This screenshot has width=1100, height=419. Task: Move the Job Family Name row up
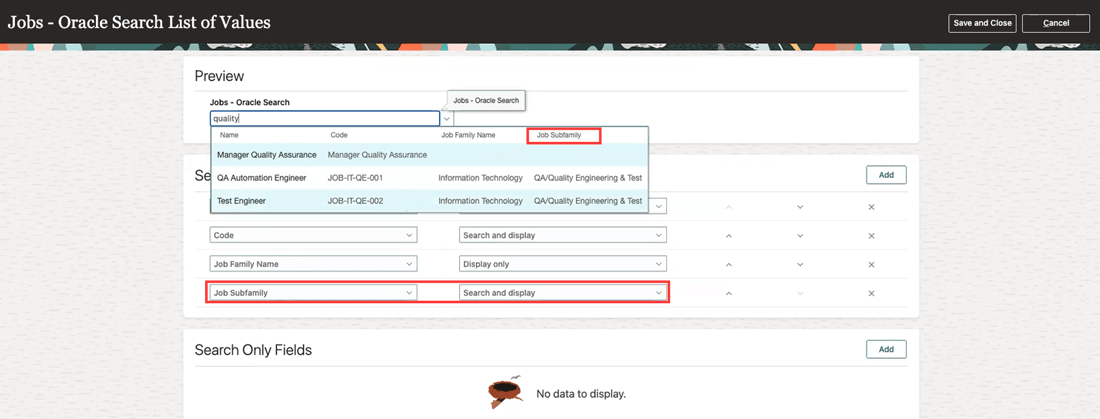coord(729,265)
